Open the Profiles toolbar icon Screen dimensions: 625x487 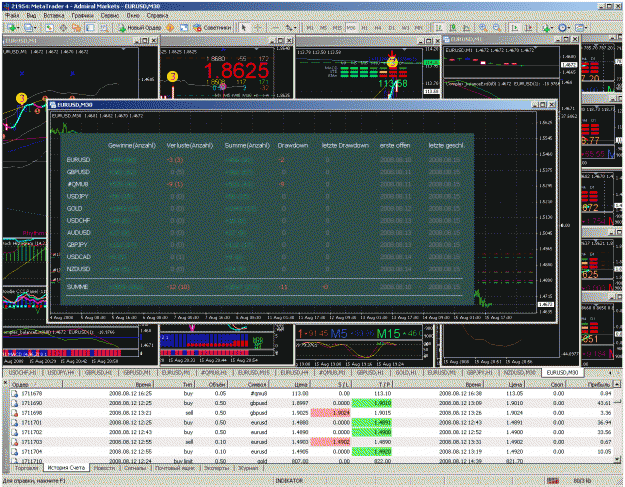28,27
